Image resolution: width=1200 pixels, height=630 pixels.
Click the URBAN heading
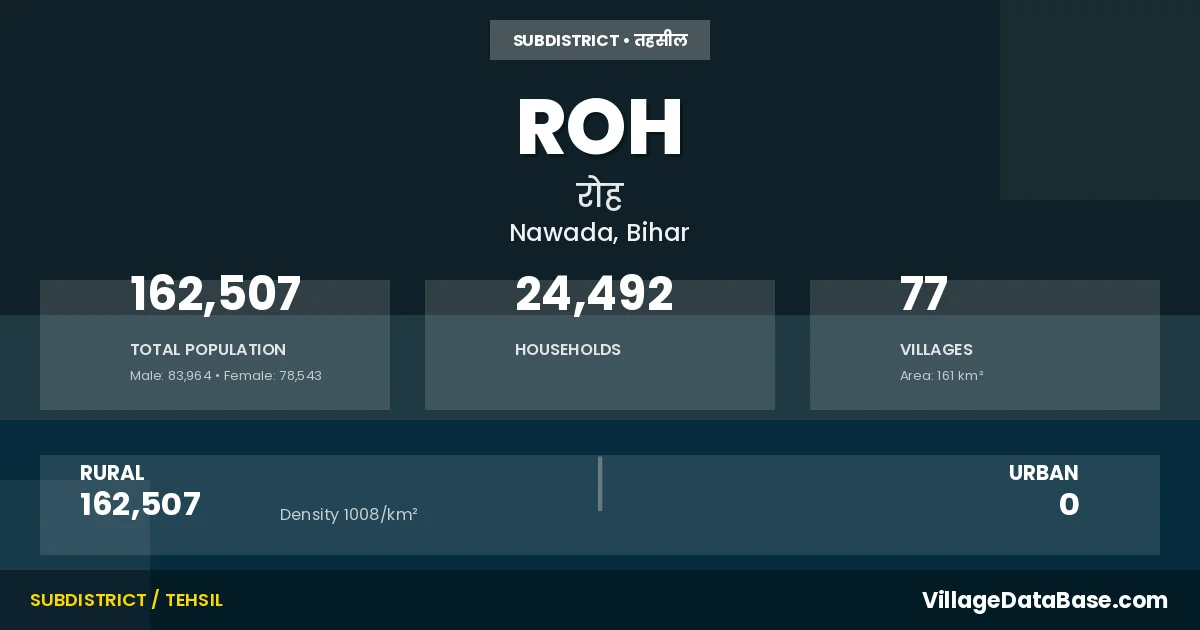click(x=1043, y=473)
